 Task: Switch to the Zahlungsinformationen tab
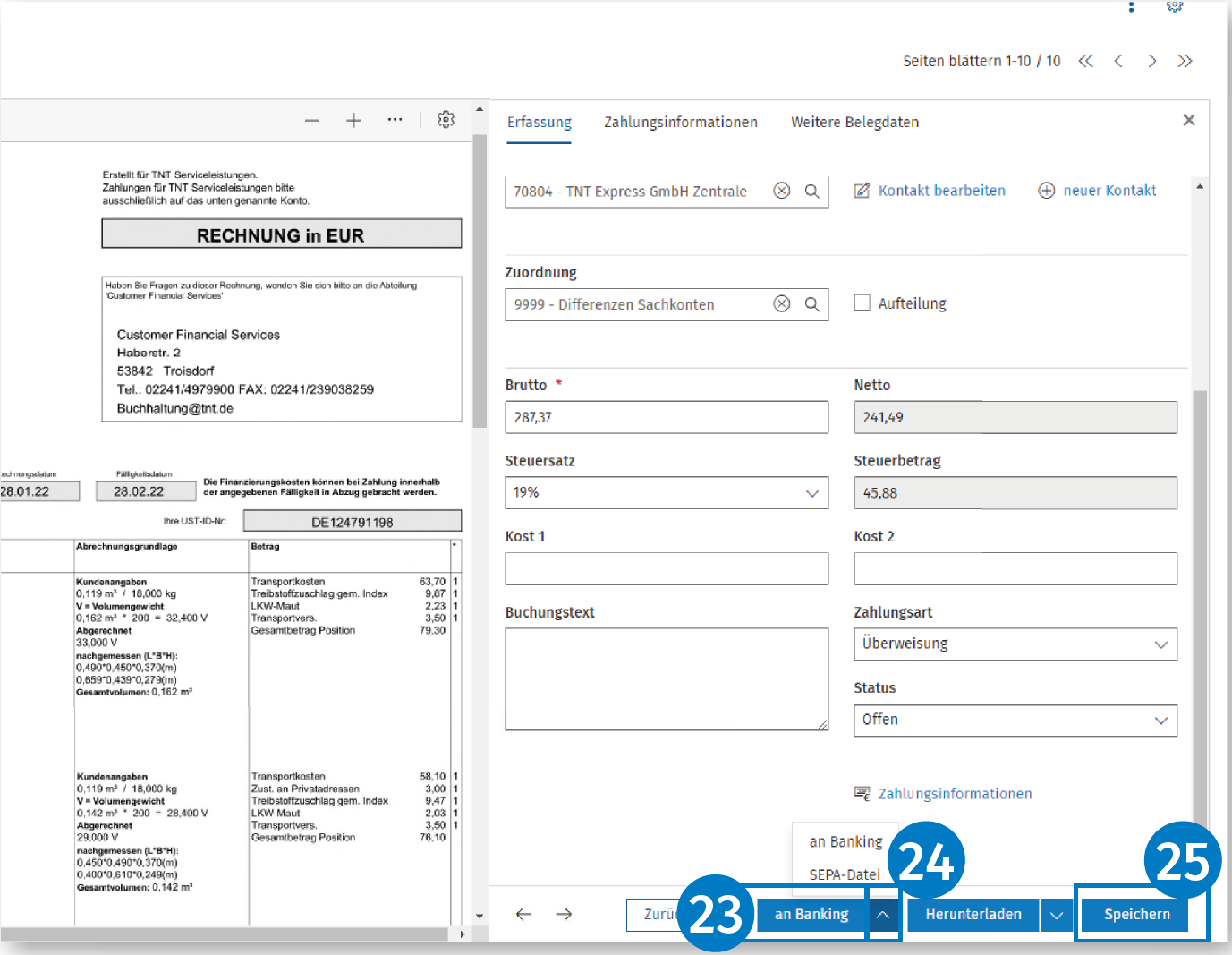pyautogui.click(x=681, y=123)
